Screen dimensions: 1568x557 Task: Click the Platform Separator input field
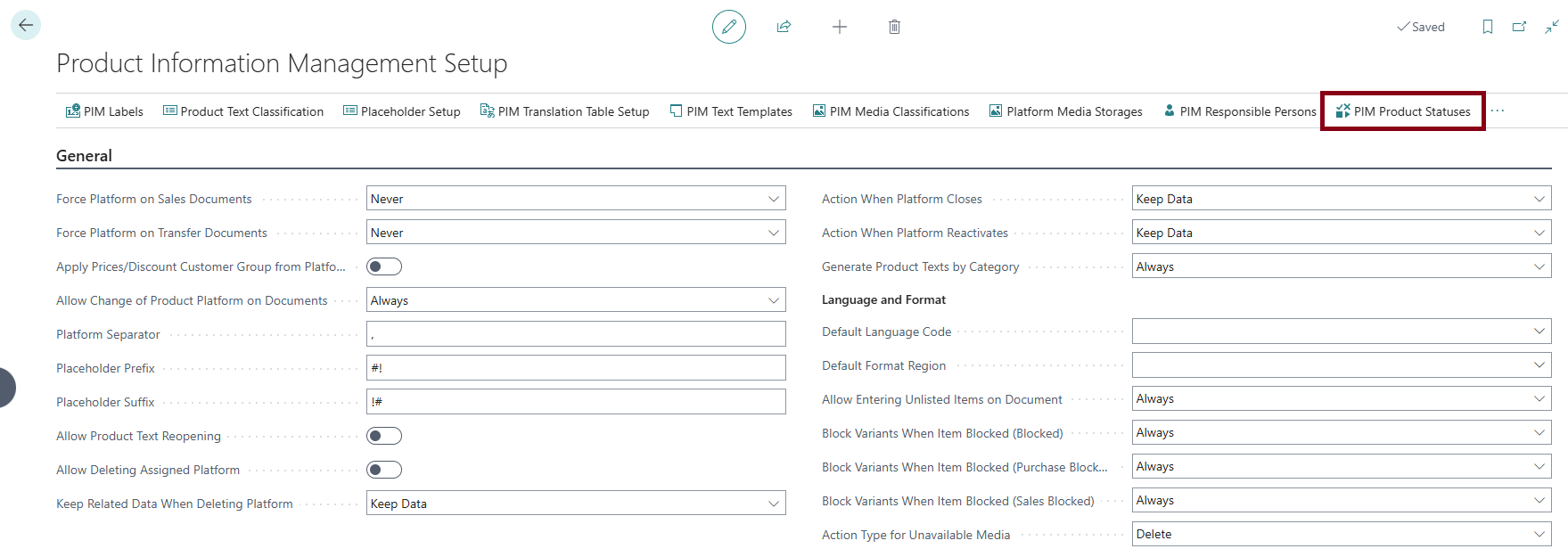tap(576, 334)
